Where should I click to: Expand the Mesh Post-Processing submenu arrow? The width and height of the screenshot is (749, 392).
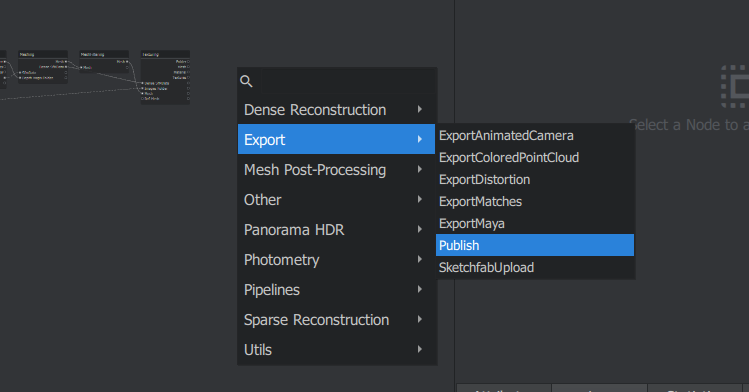point(419,170)
